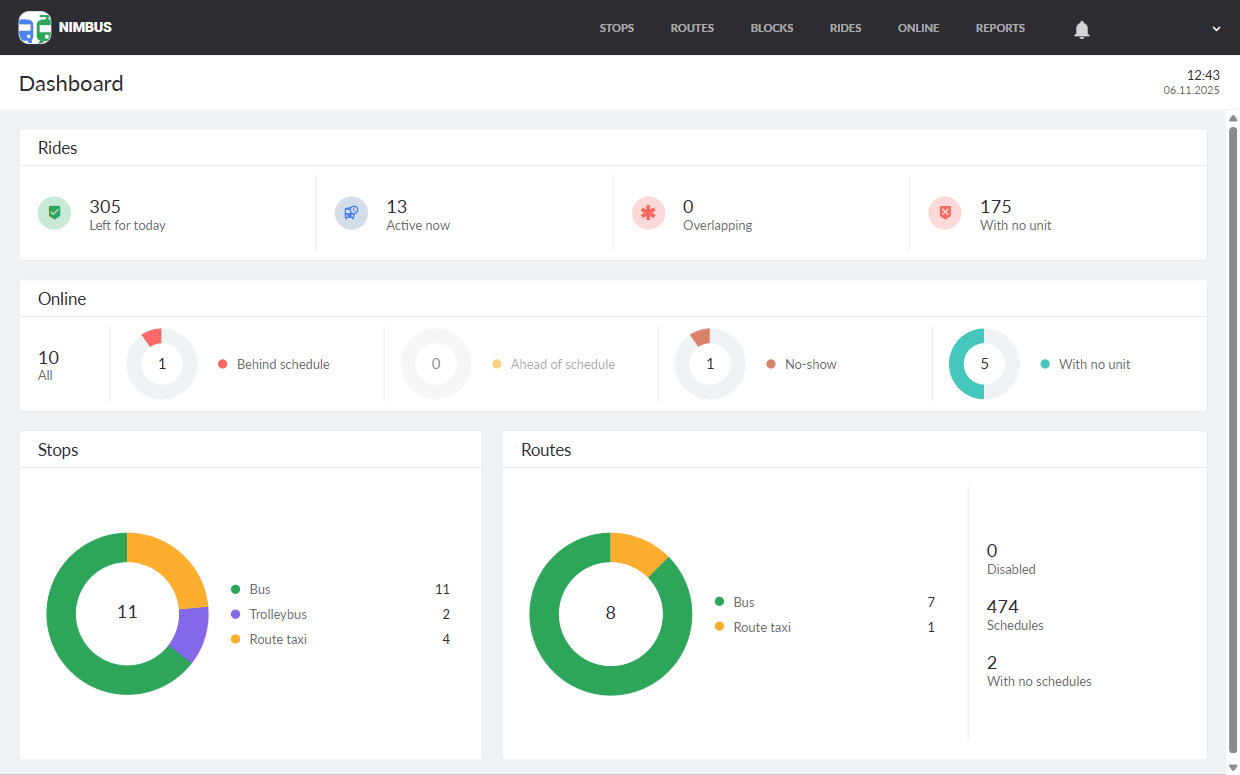Toggle the Bus legend in Stops chart

(259, 590)
